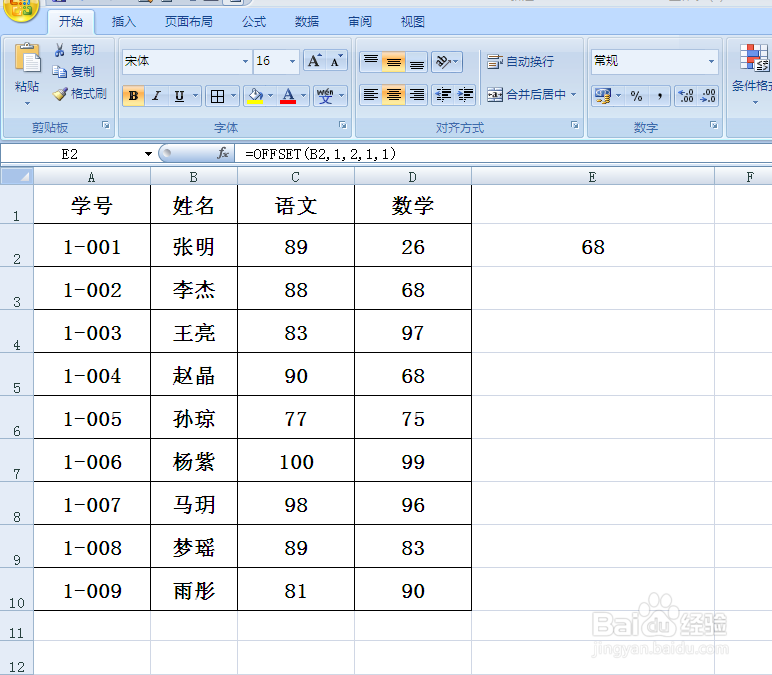The width and height of the screenshot is (772, 675).
Task: Open 数字 group dialog launcher
Action: click(x=713, y=125)
